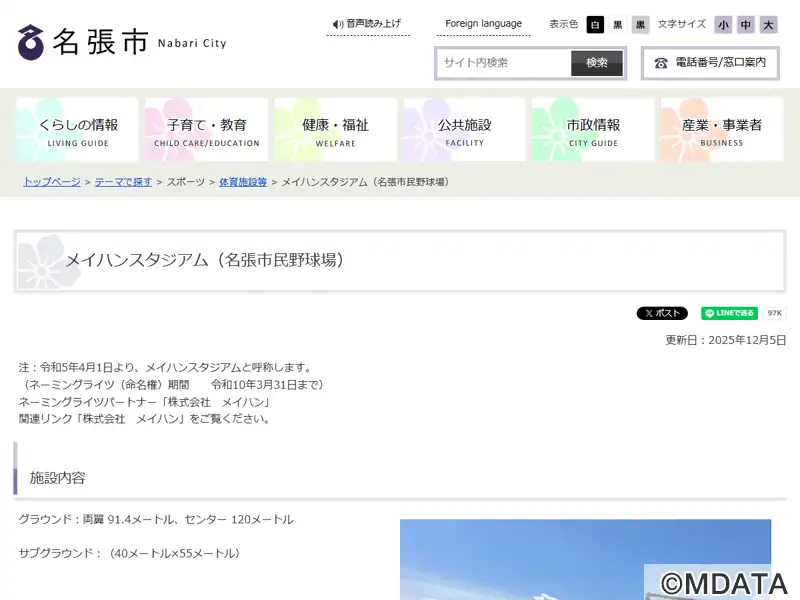
Task: Set text size to small 小
Action: click(723, 25)
